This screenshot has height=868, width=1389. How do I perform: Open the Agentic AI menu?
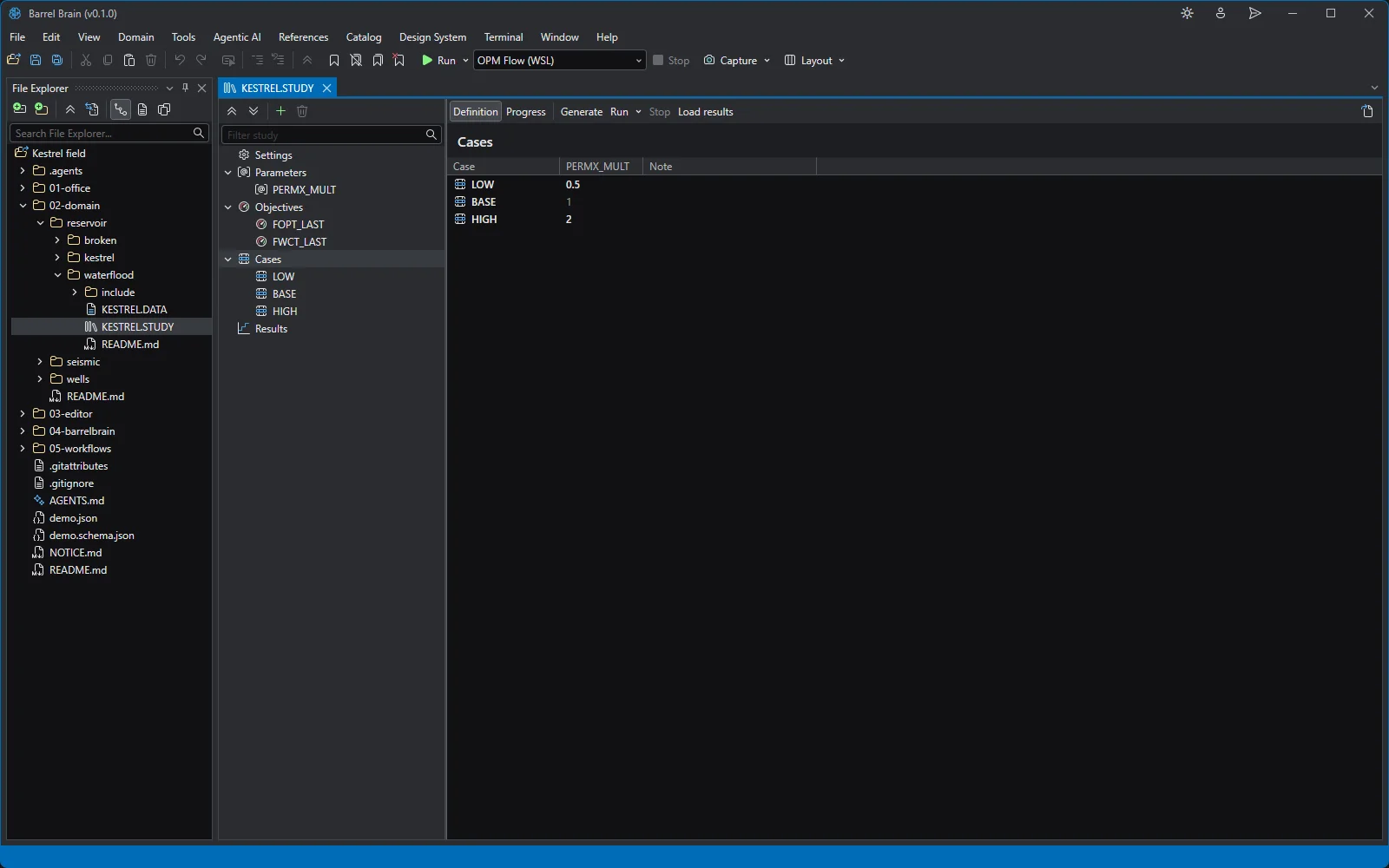click(237, 37)
